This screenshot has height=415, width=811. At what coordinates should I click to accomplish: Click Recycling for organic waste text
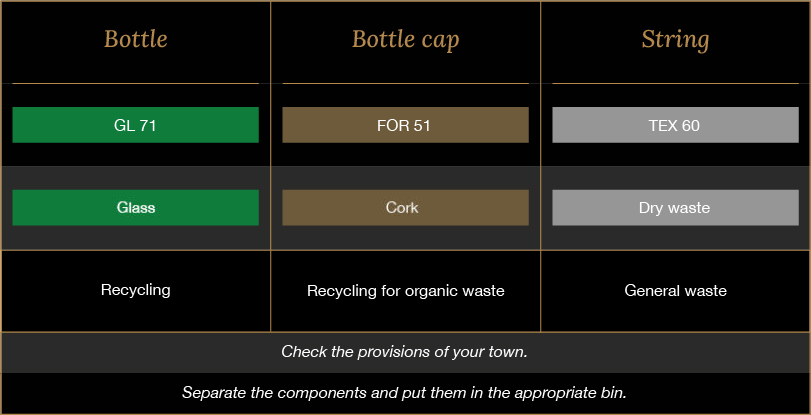point(406,291)
